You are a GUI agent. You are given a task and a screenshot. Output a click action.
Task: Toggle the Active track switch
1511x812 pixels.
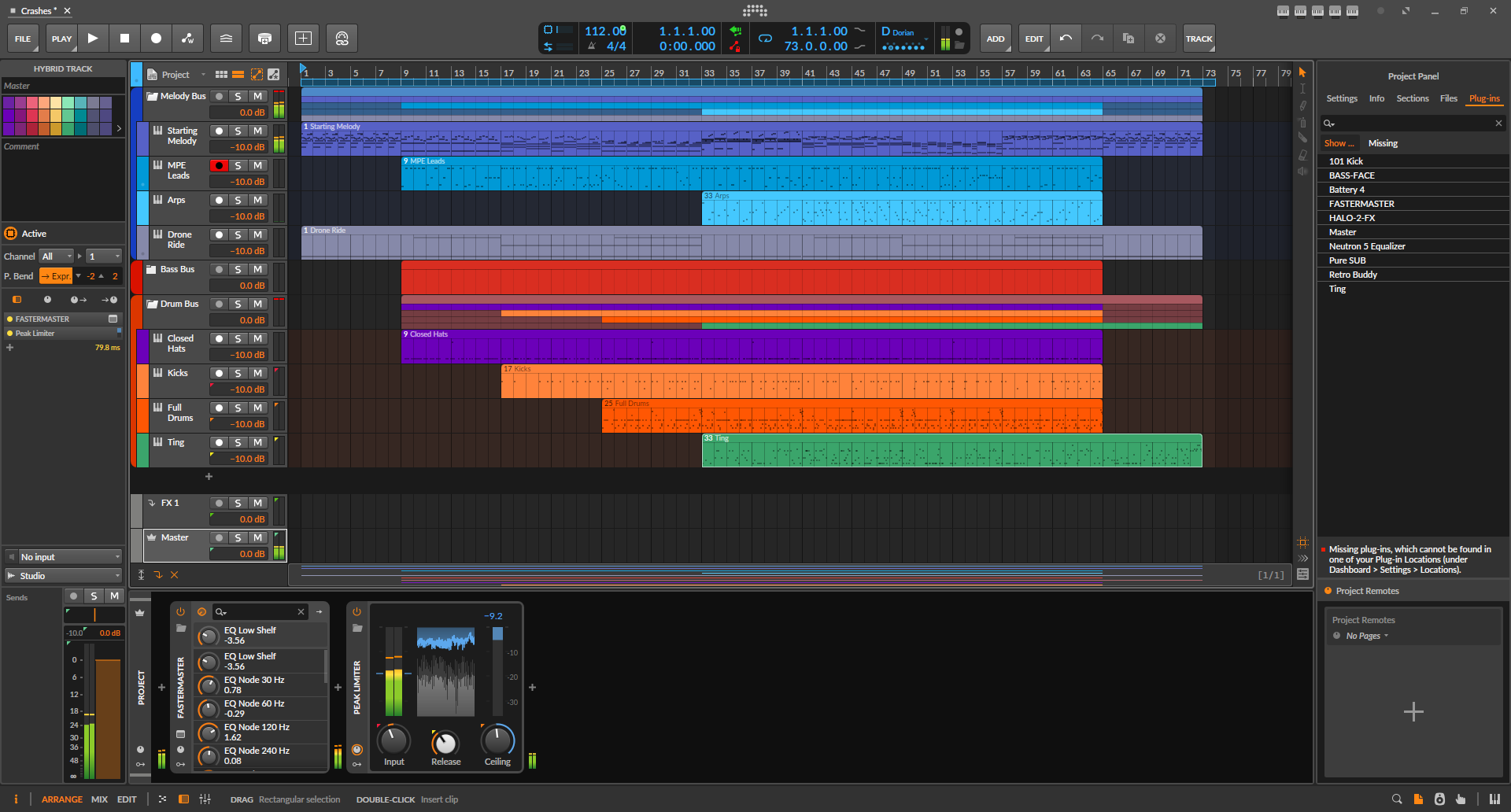pyautogui.click(x=11, y=234)
